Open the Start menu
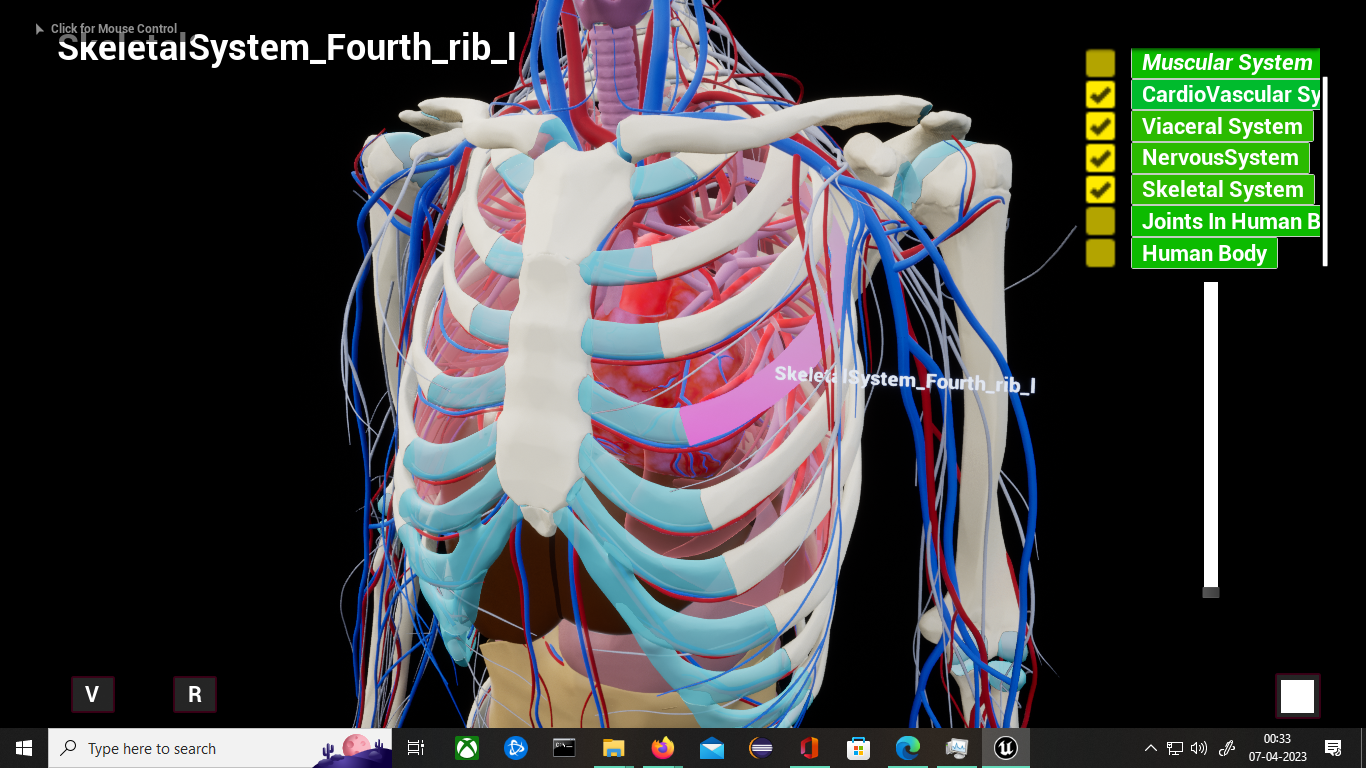The image size is (1366, 768). [22, 747]
